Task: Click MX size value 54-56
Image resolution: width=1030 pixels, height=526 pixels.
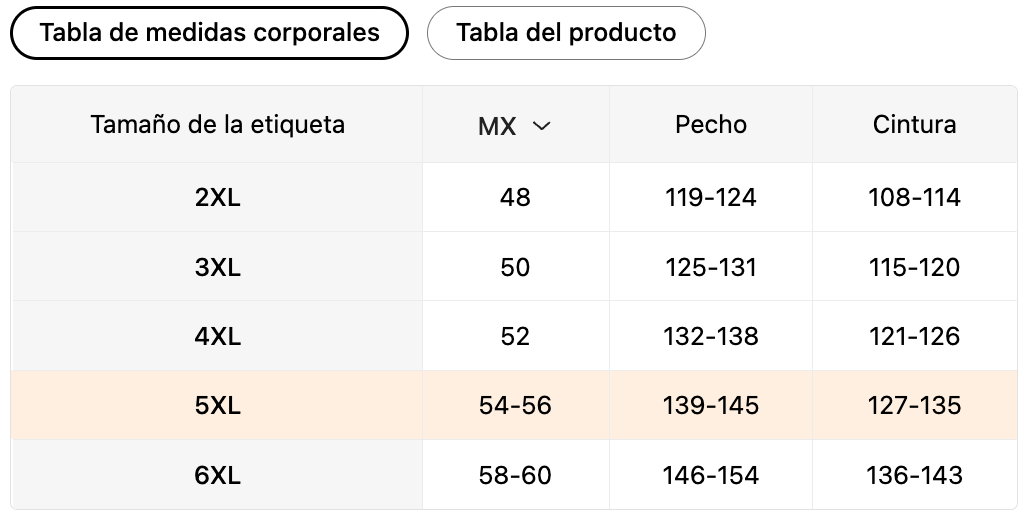Action: coord(515,405)
